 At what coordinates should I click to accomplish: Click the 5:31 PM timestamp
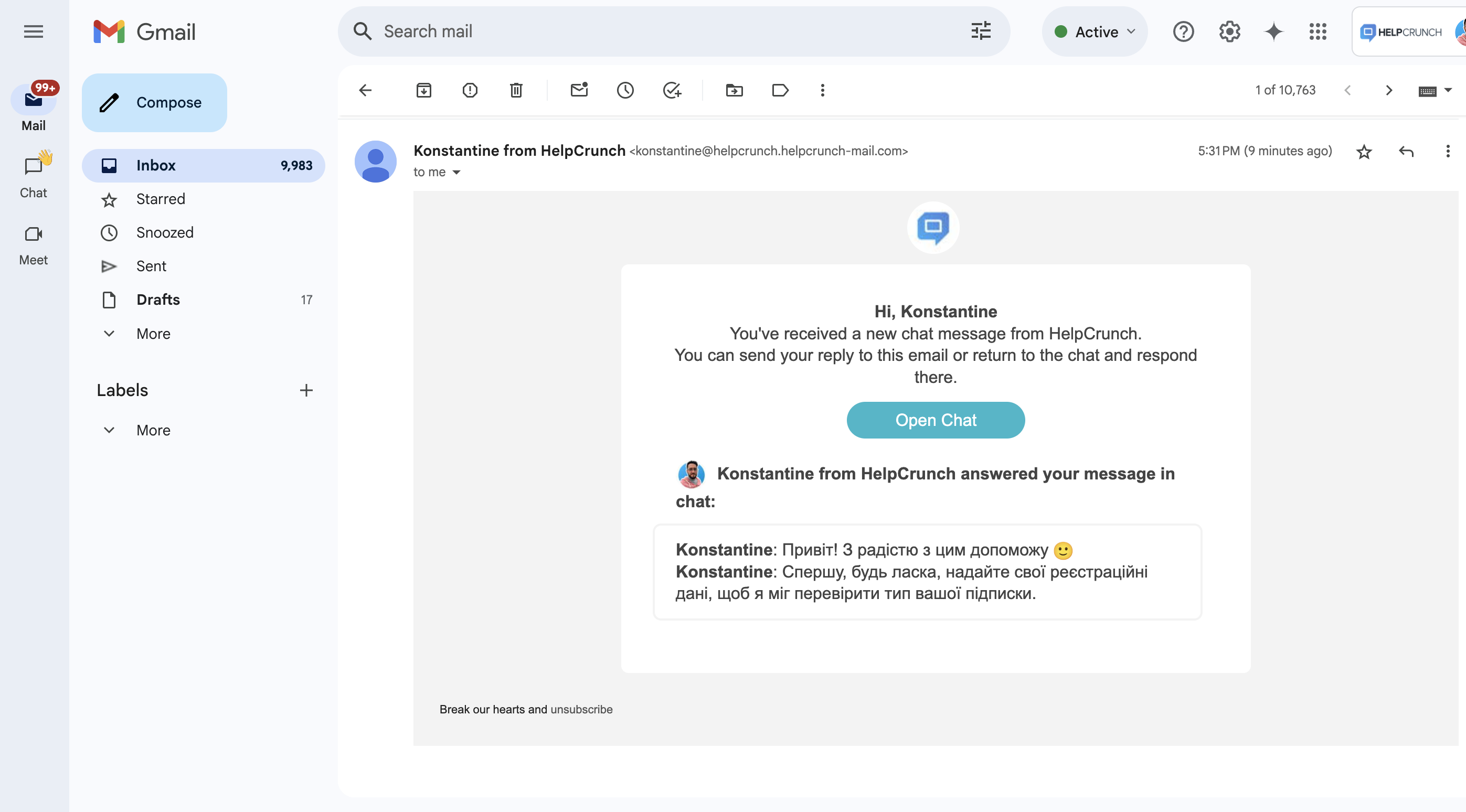coord(1265,151)
